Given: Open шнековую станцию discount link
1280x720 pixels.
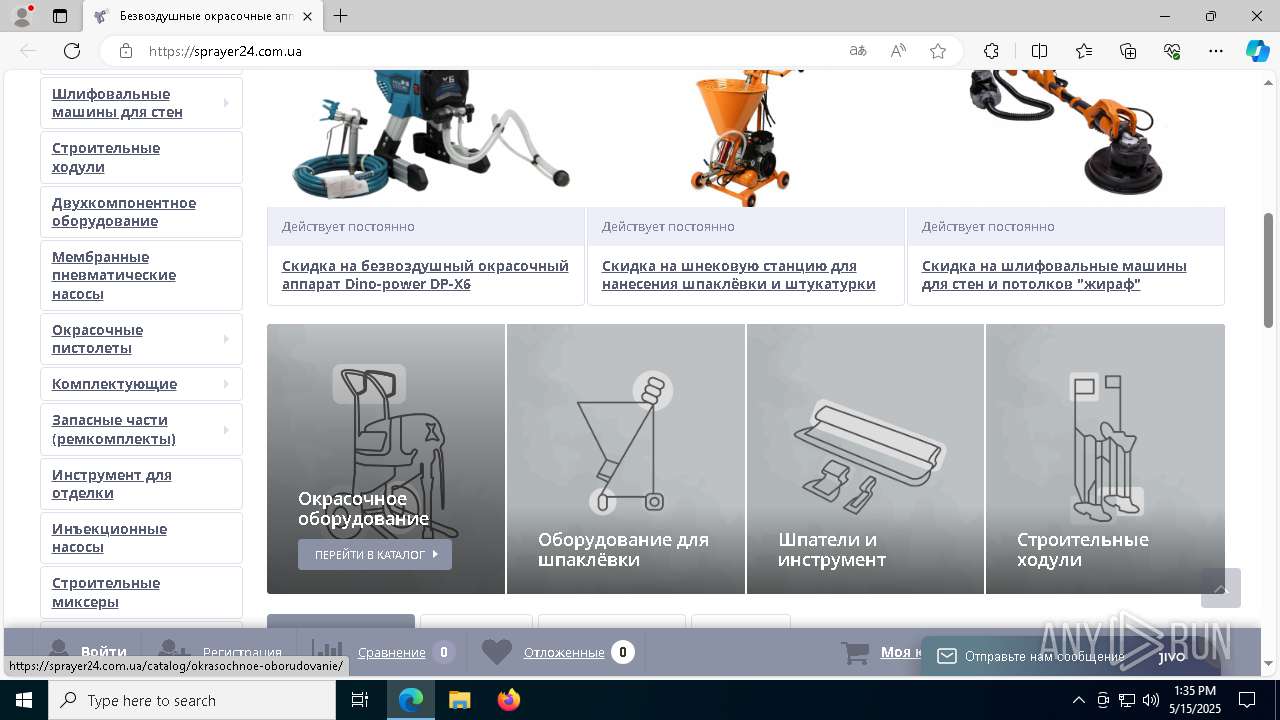Looking at the screenshot, I should tap(739, 275).
